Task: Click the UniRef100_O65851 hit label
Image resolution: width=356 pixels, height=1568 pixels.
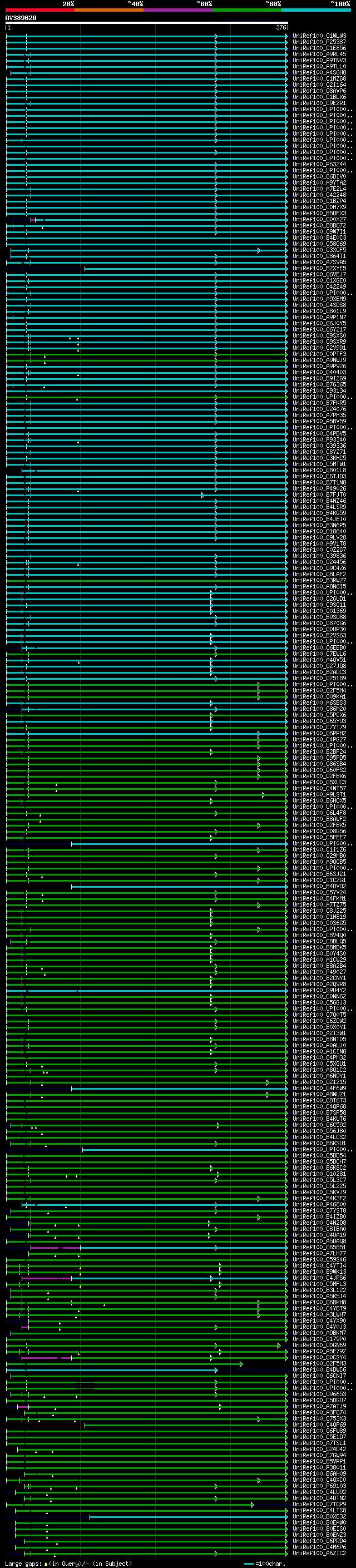Action: [x=319, y=1247]
